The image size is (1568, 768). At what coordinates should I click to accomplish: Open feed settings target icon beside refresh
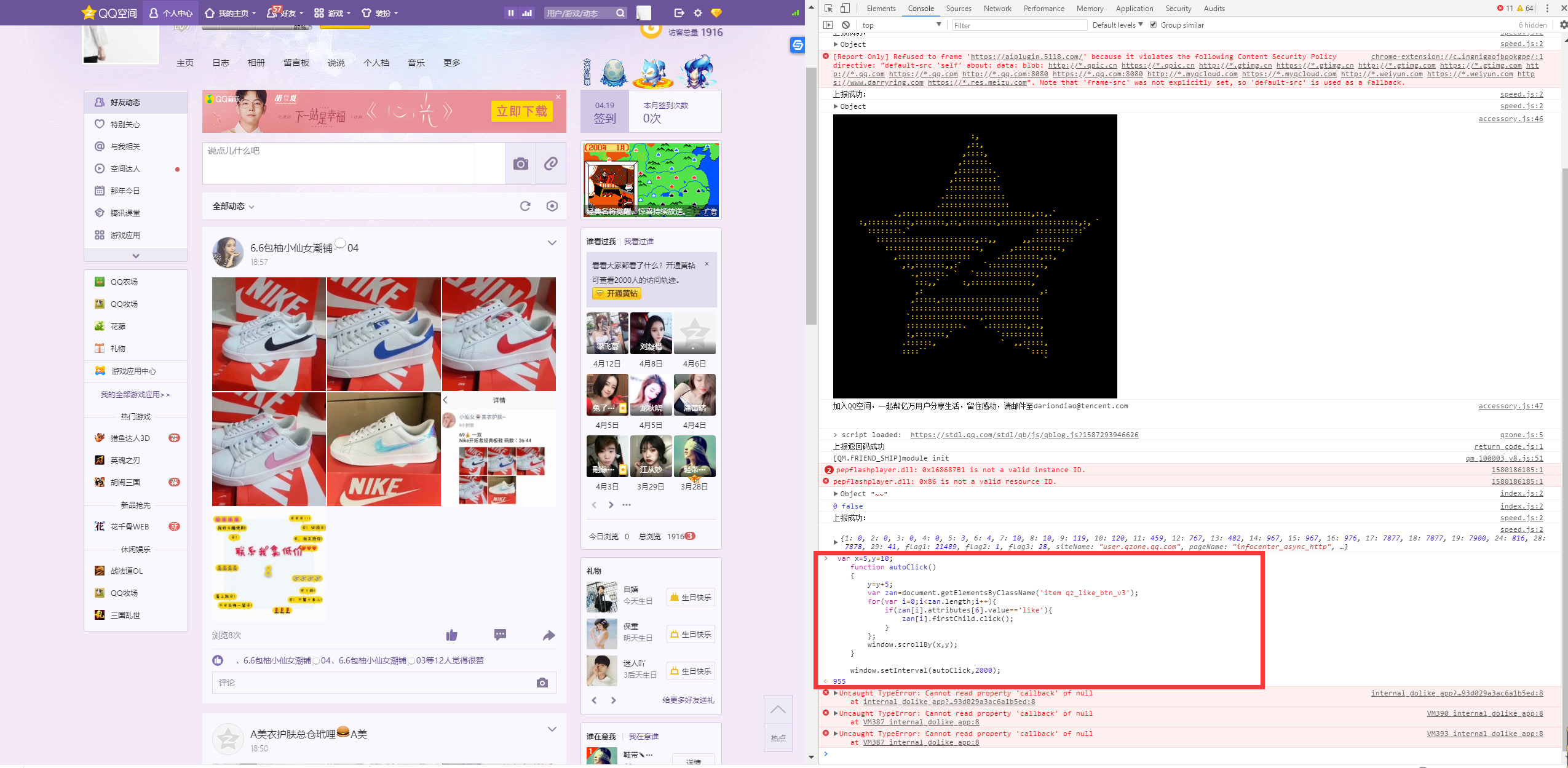552,206
